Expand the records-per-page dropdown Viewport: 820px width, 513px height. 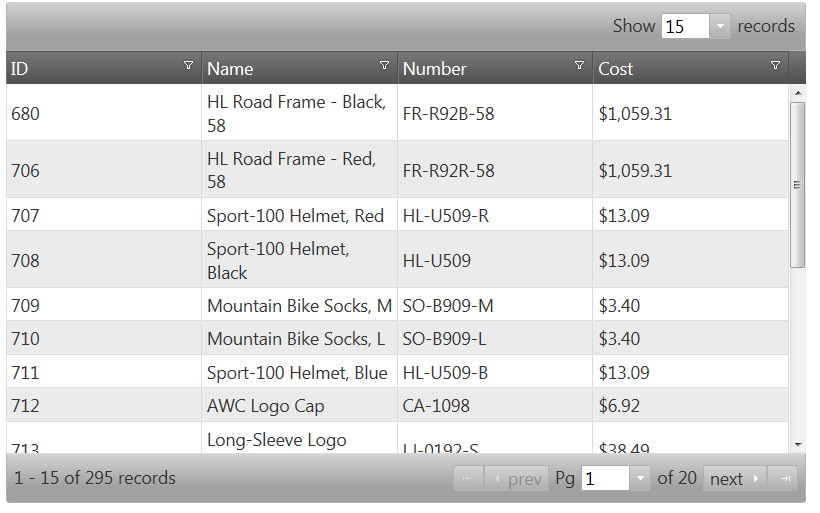720,26
